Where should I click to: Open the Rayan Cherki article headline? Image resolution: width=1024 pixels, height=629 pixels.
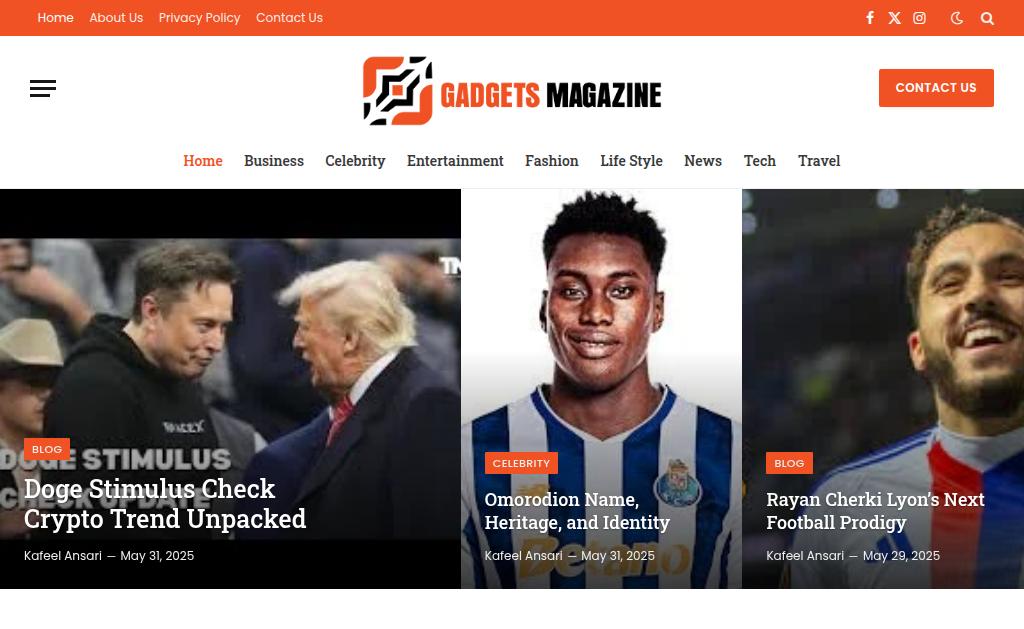click(875, 511)
